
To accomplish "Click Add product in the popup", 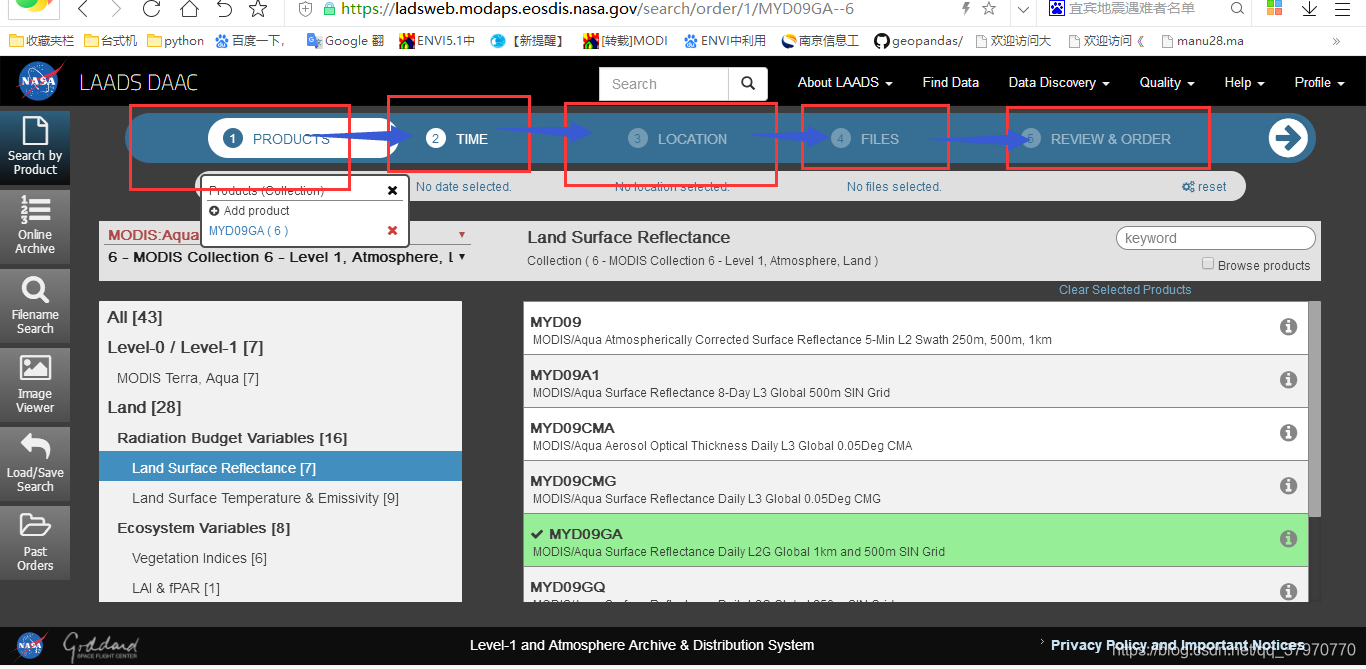I will coord(249,211).
